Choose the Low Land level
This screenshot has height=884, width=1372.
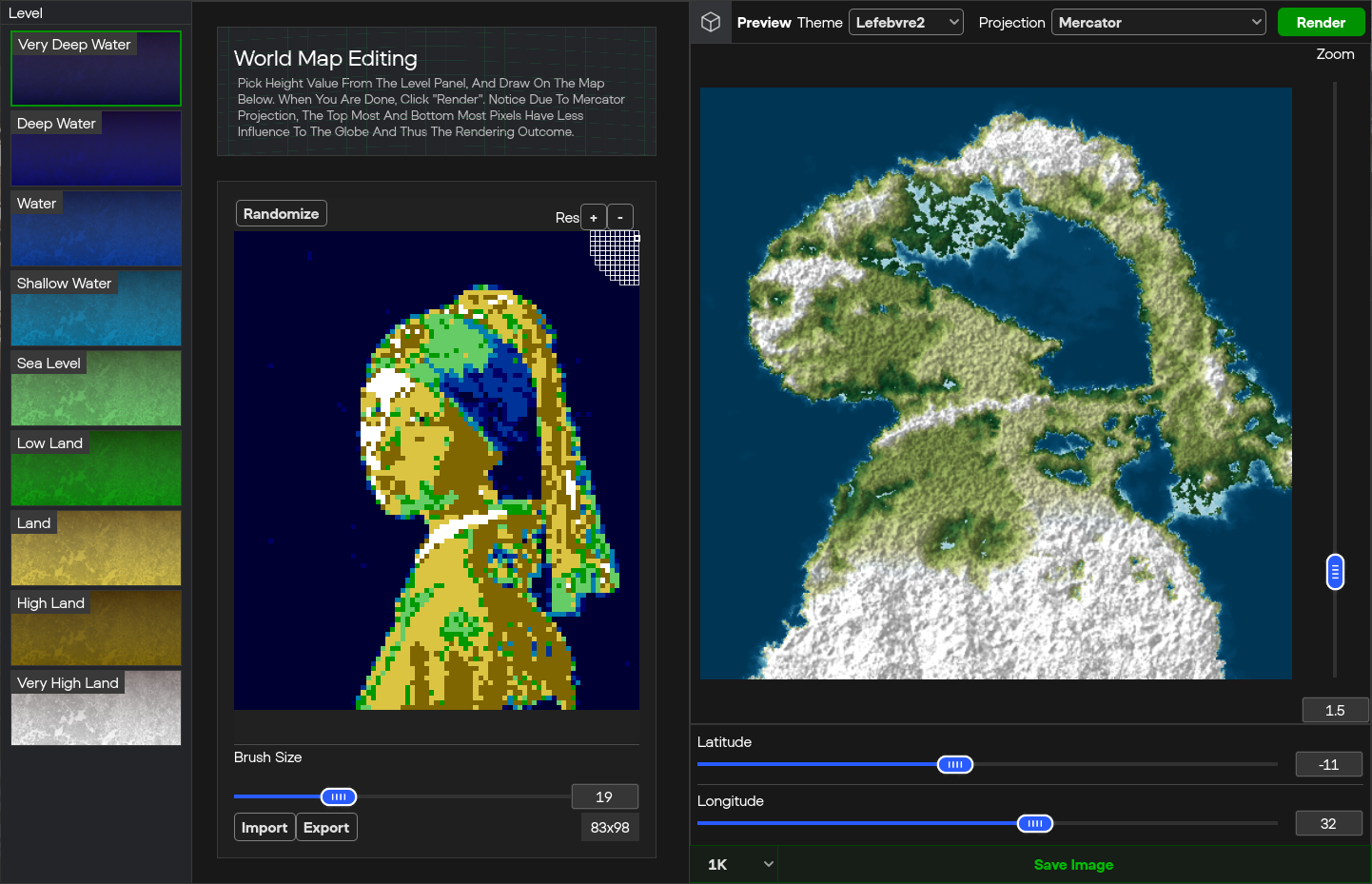(x=96, y=468)
